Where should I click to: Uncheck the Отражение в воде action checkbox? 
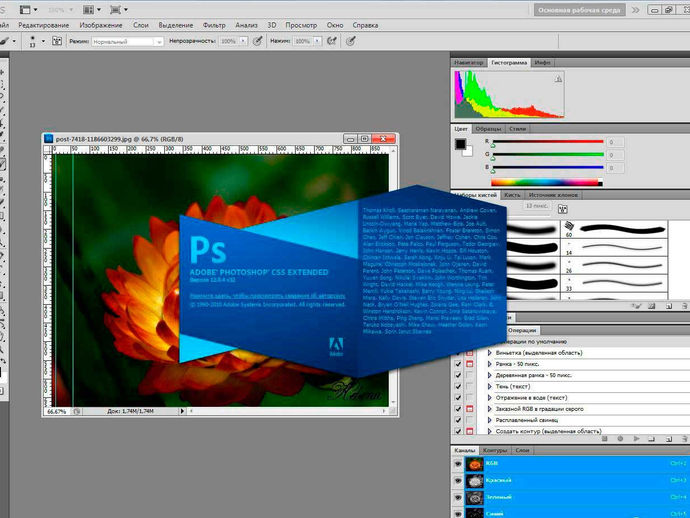tap(458, 398)
